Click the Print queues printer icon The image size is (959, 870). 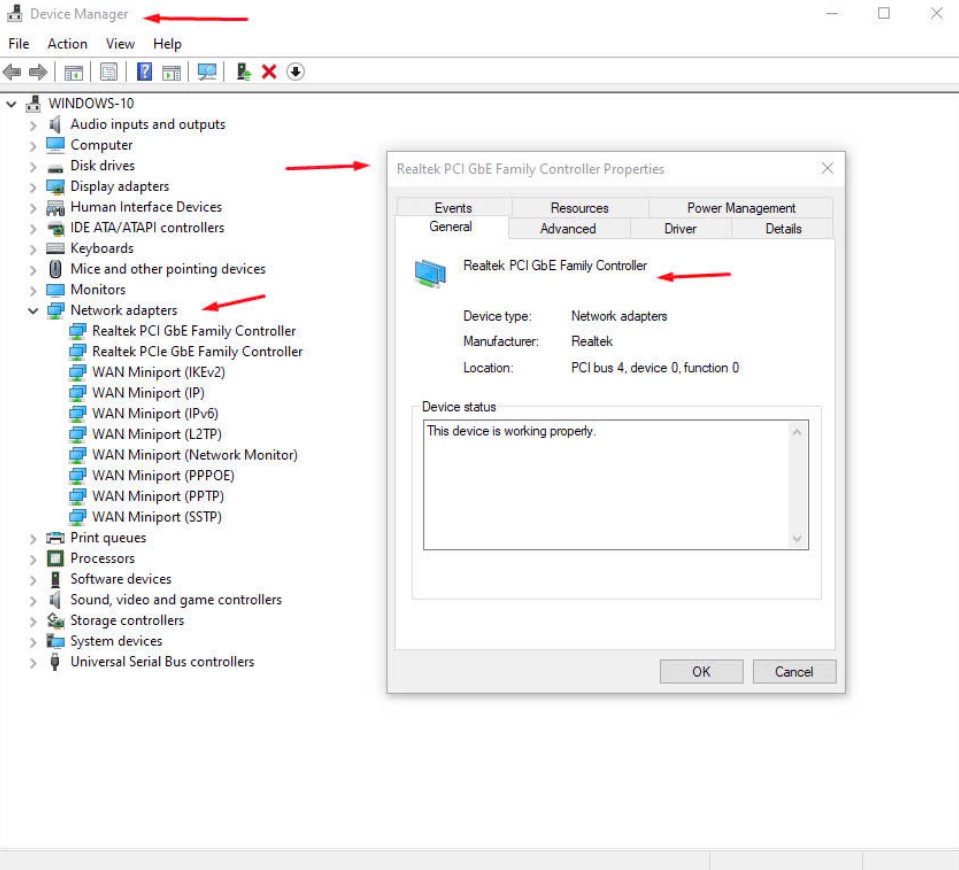point(55,538)
